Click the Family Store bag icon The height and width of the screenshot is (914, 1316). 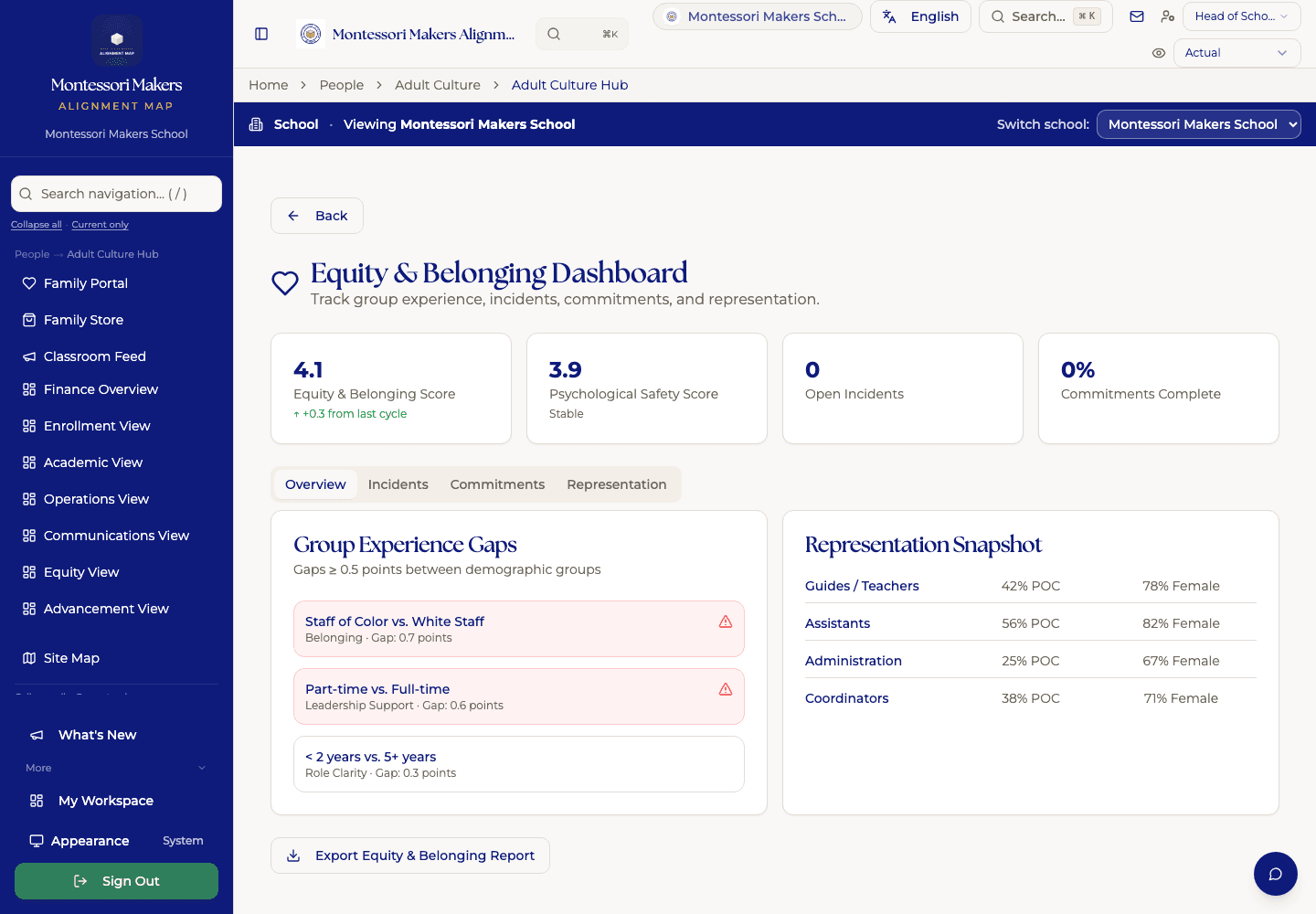[29, 320]
